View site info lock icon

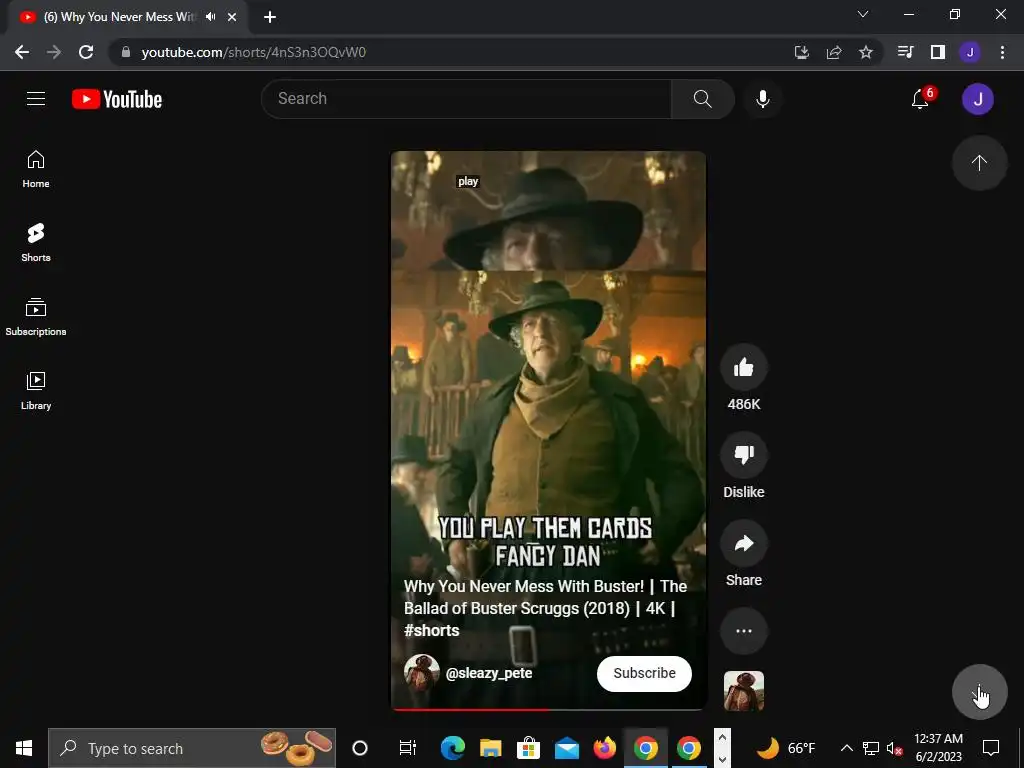pos(126,52)
